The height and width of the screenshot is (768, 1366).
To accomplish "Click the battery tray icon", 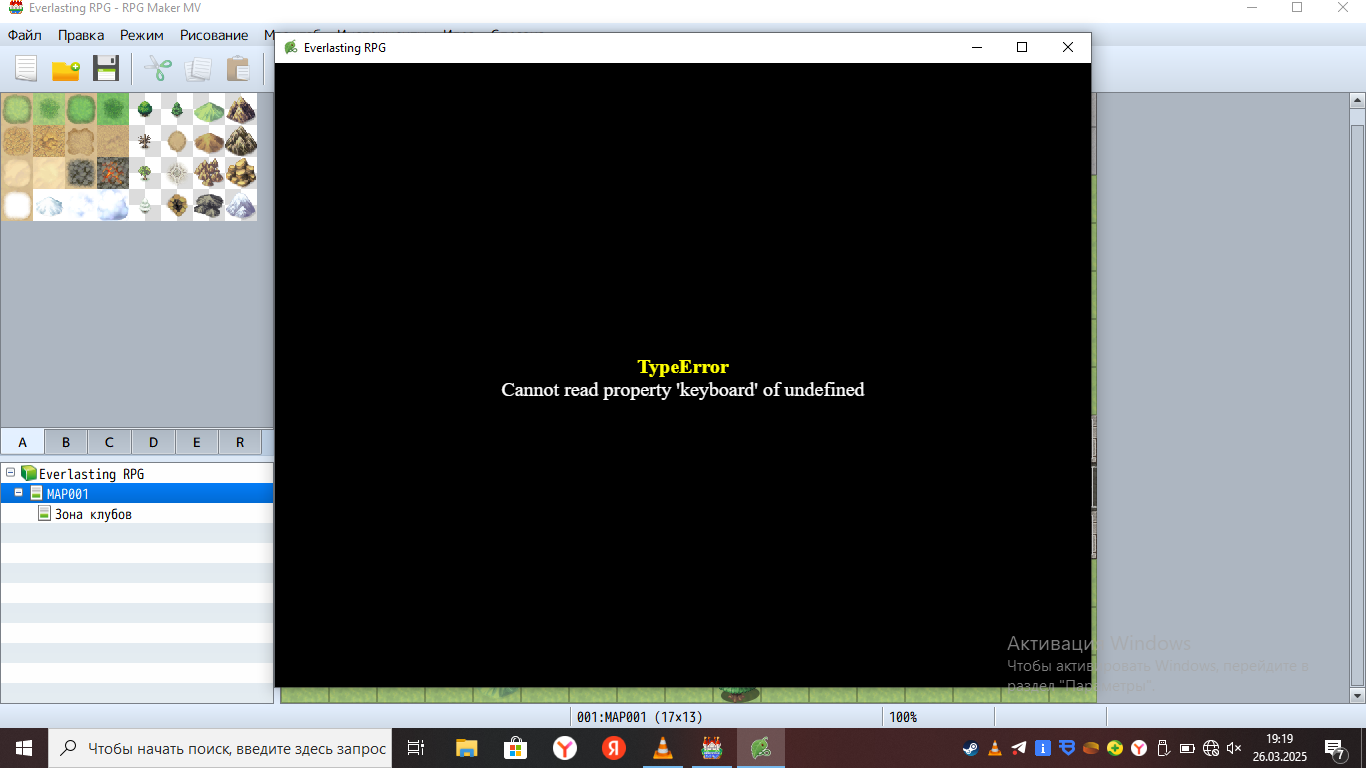I will 1187,748.
